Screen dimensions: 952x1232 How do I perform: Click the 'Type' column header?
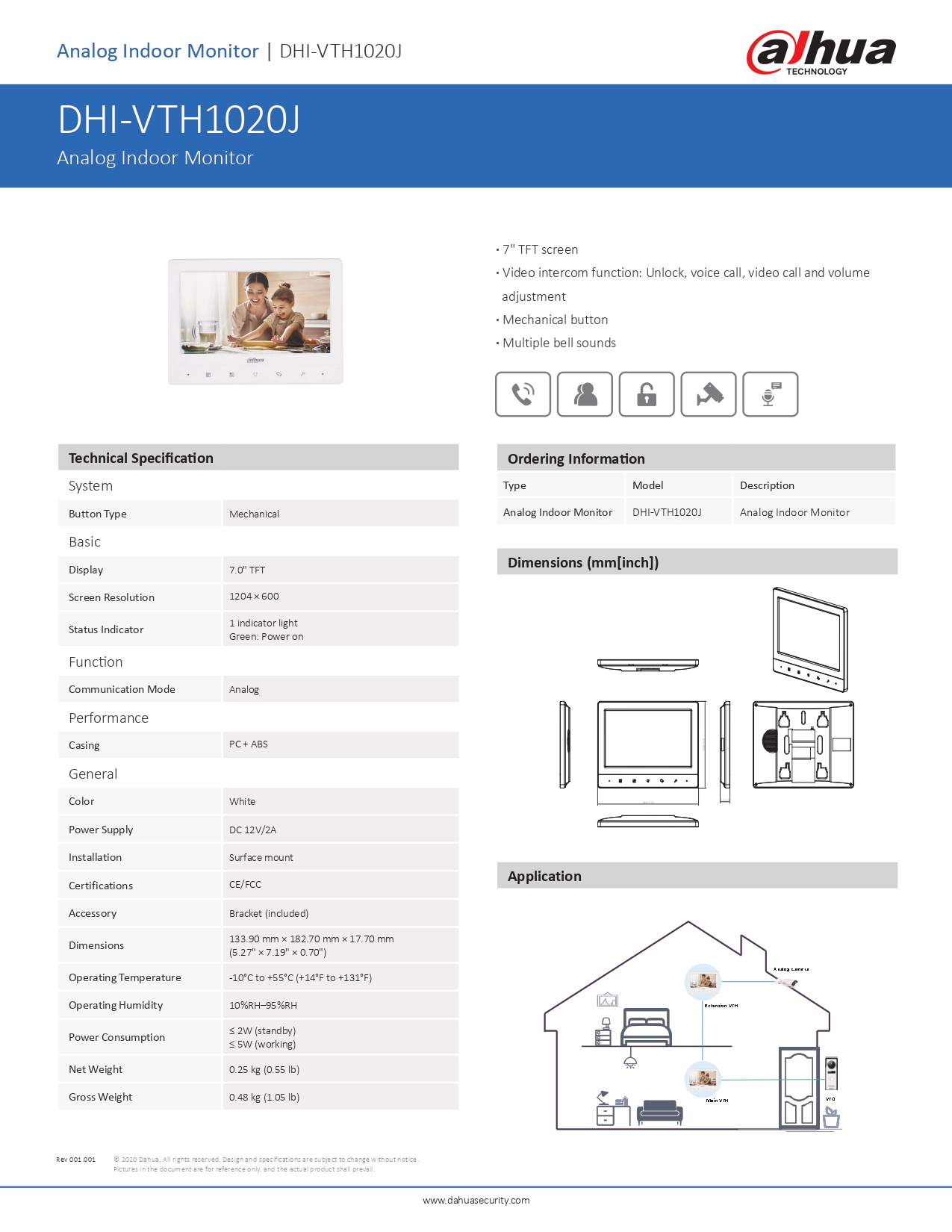coord(514,485)
